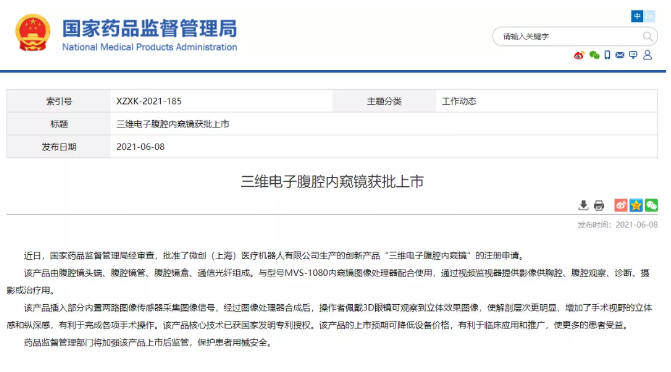Click the title cell 三维电子腹腔内窥镜获批上市 in table
This screenshot has width=671, height=372.
tap(173, 124)
